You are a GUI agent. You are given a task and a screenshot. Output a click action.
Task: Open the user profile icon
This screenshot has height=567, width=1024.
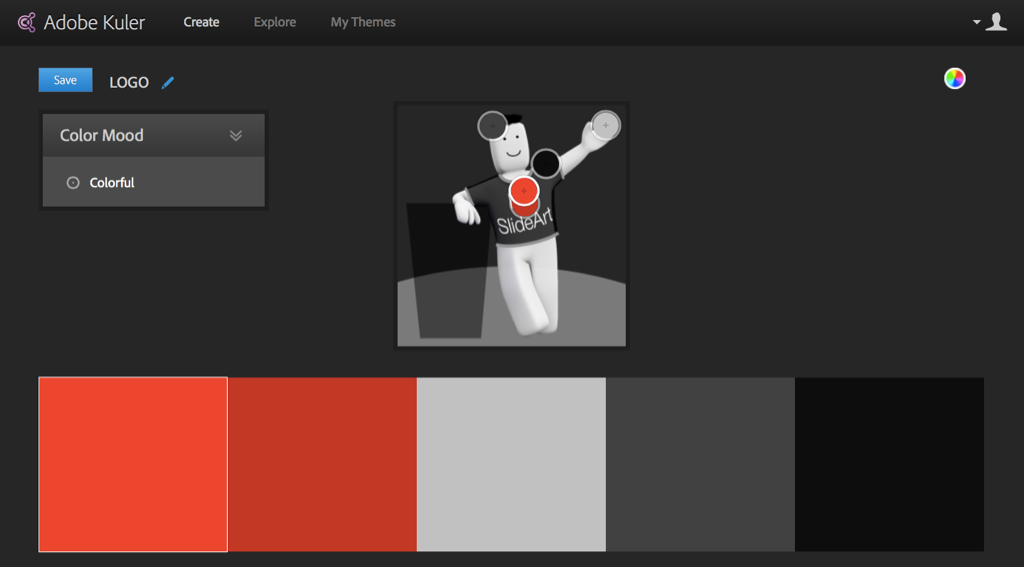coord(996,22)
